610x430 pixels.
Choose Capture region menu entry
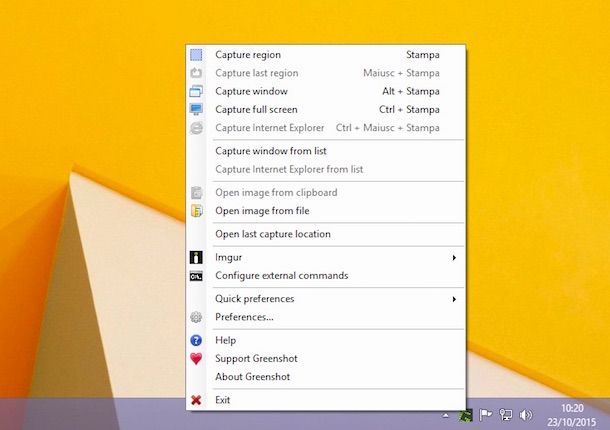[326, 55]
